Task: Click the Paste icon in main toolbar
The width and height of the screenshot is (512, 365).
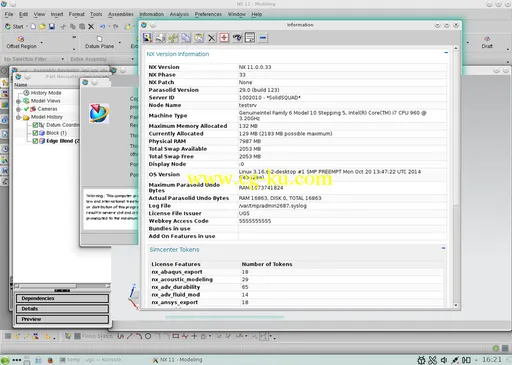Action: [82, 27]
